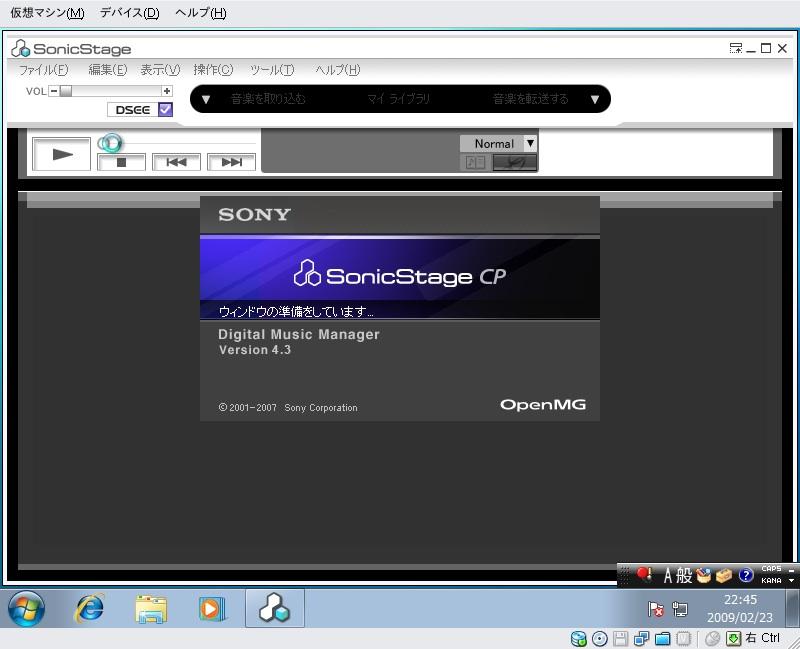
Task: Click the track info display icon
Action: point(476,163)
